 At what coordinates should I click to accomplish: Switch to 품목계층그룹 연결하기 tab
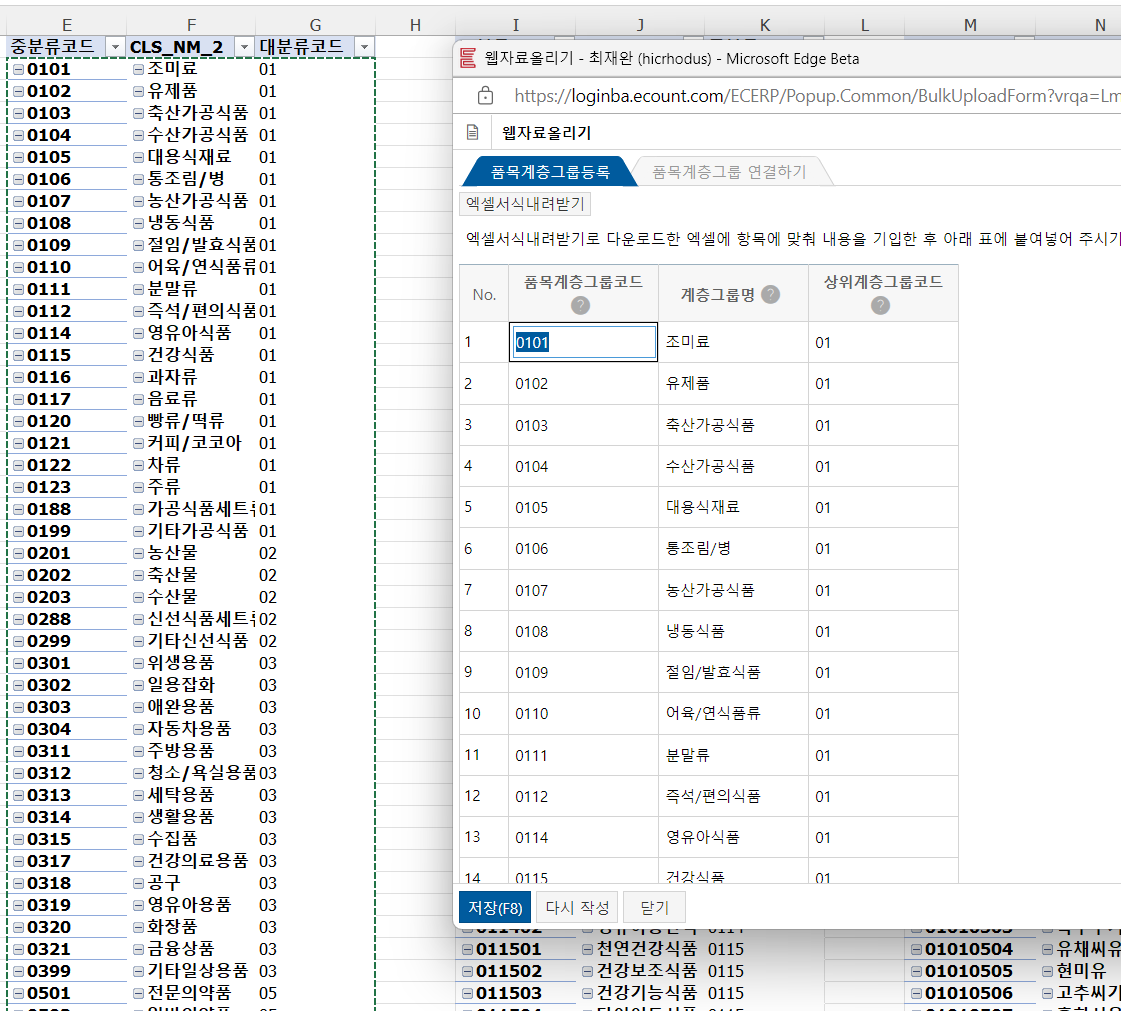click(729, 172)
